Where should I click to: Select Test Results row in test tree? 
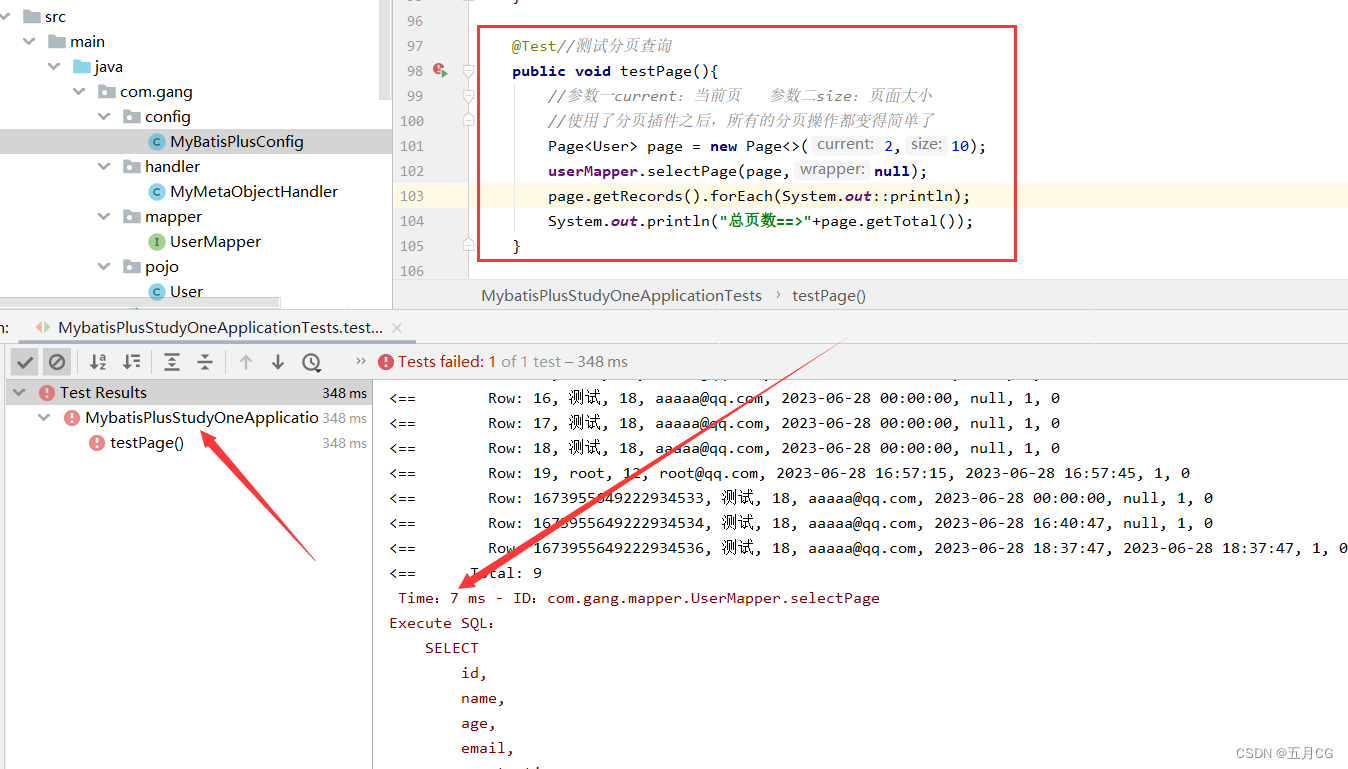[190, 393]
